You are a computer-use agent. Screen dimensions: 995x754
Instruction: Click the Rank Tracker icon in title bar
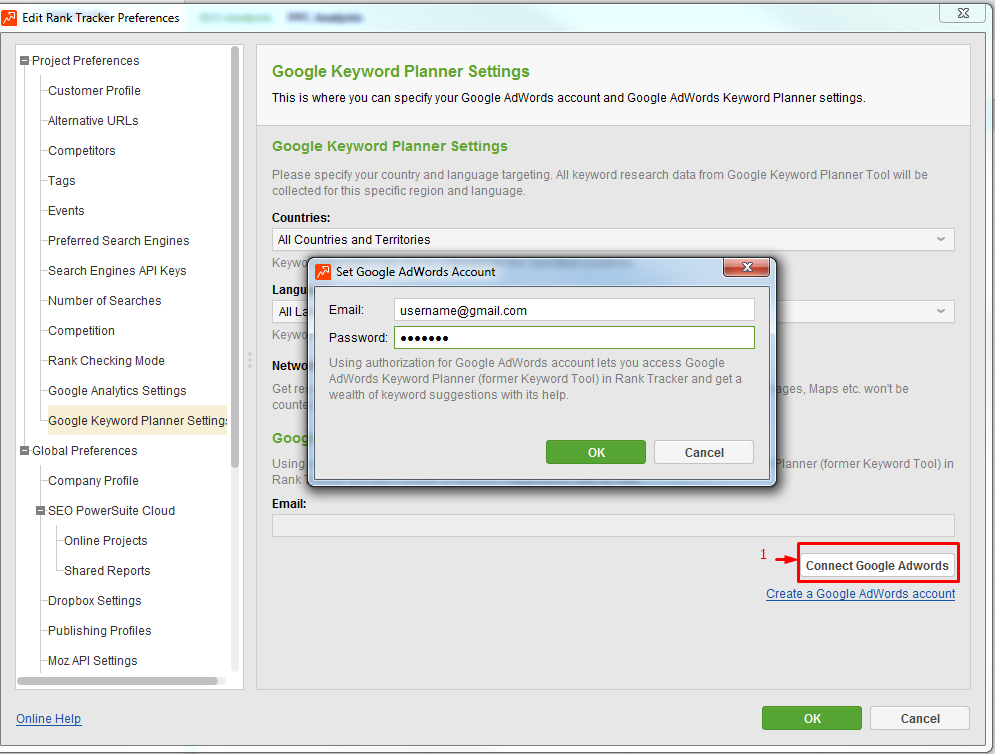click(x=9, y=18)
